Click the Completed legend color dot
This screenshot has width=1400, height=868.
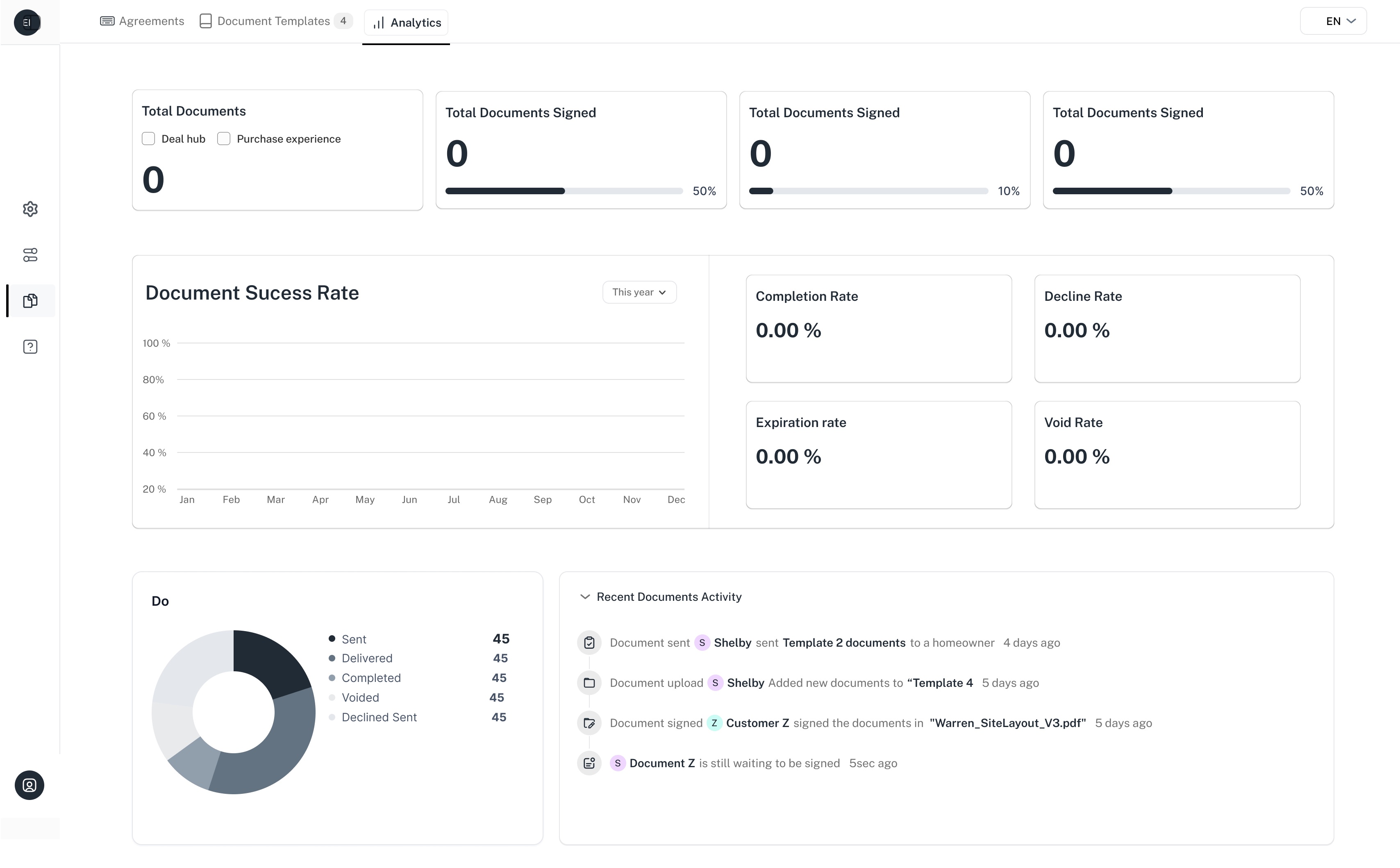(x=332, y=677)
